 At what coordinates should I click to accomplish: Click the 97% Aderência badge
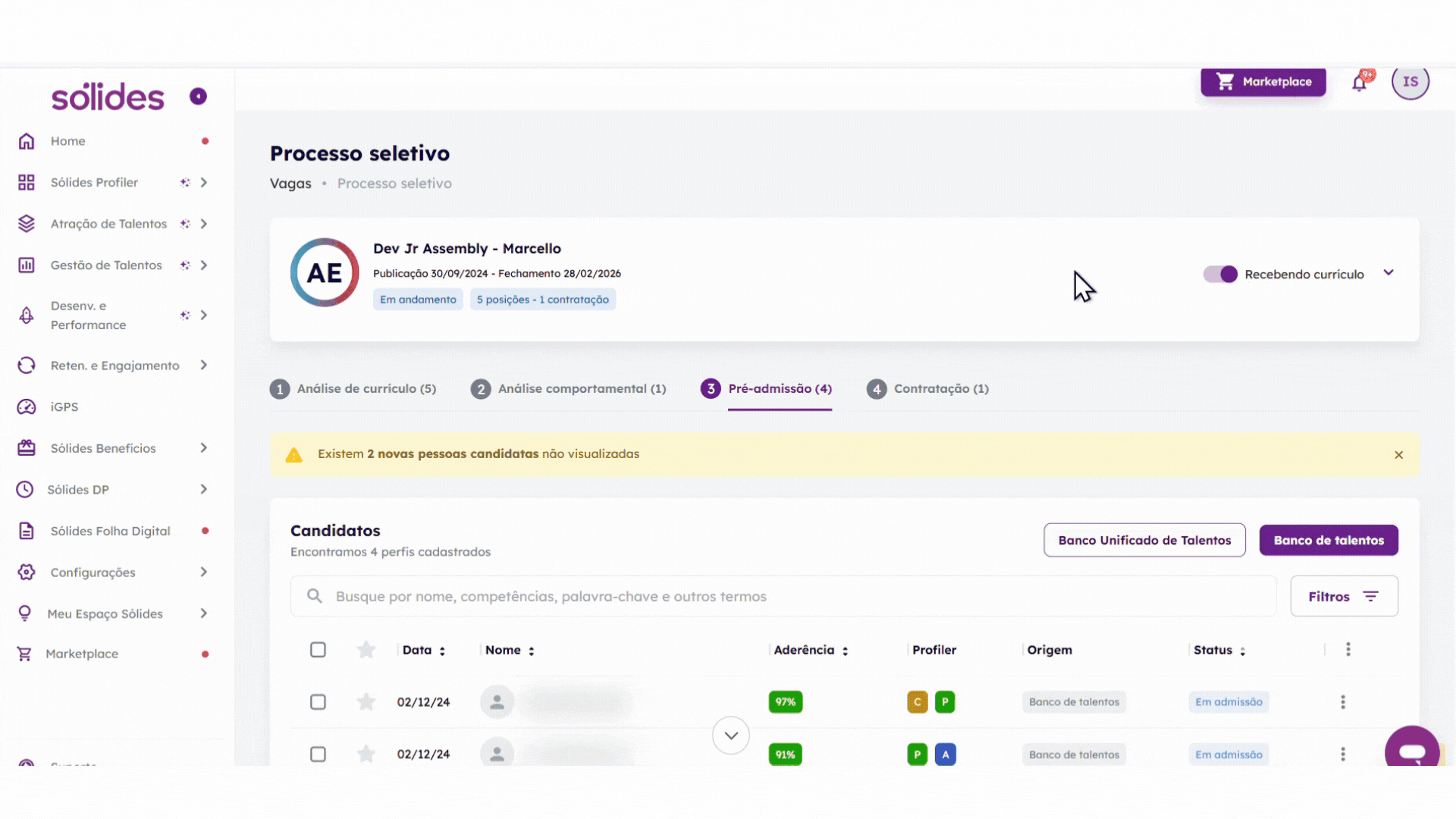pyautogui.click(x=786, y=702)
